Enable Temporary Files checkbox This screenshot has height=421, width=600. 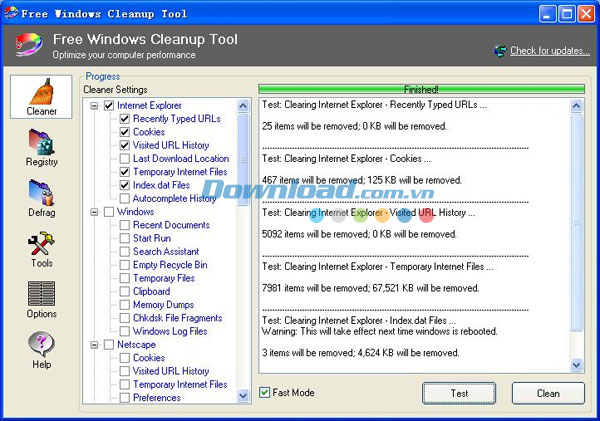[125, 278]
